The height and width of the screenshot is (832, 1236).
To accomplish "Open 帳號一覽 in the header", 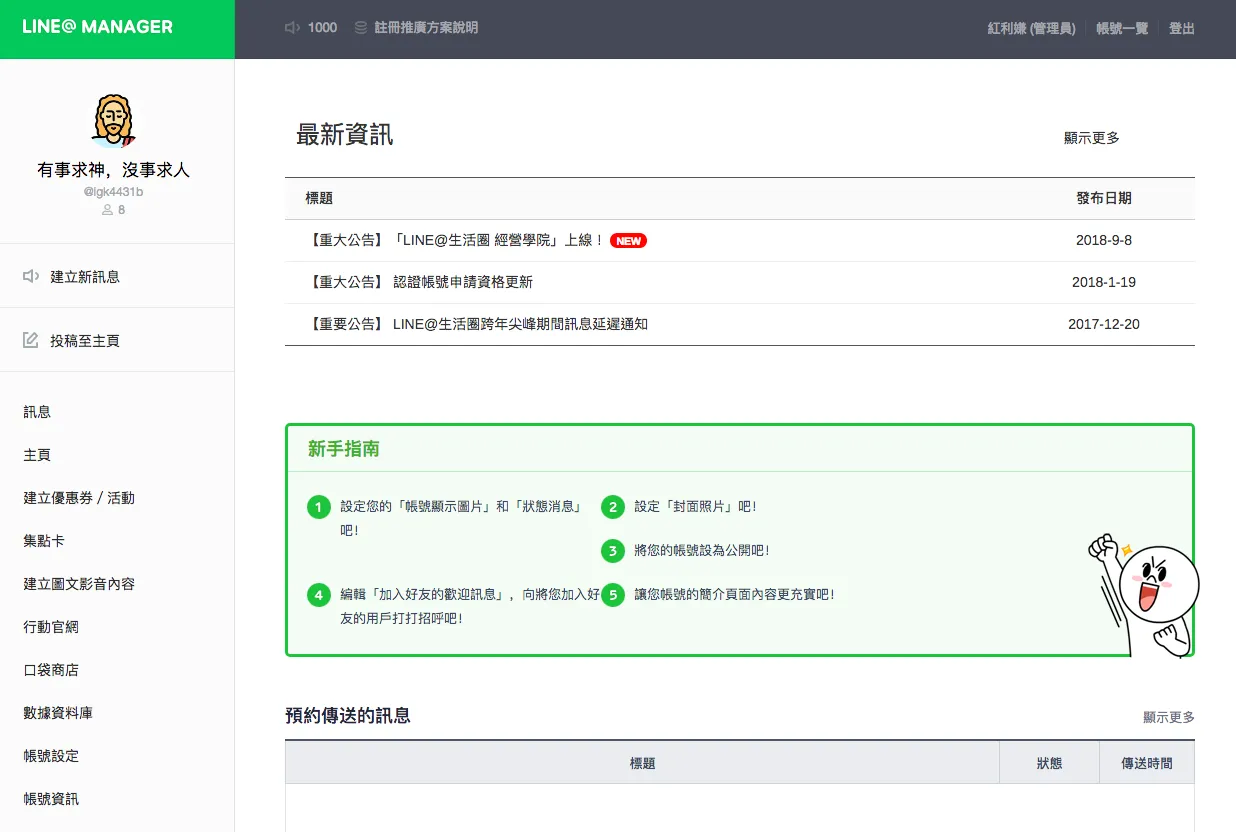I will 1122,28.
